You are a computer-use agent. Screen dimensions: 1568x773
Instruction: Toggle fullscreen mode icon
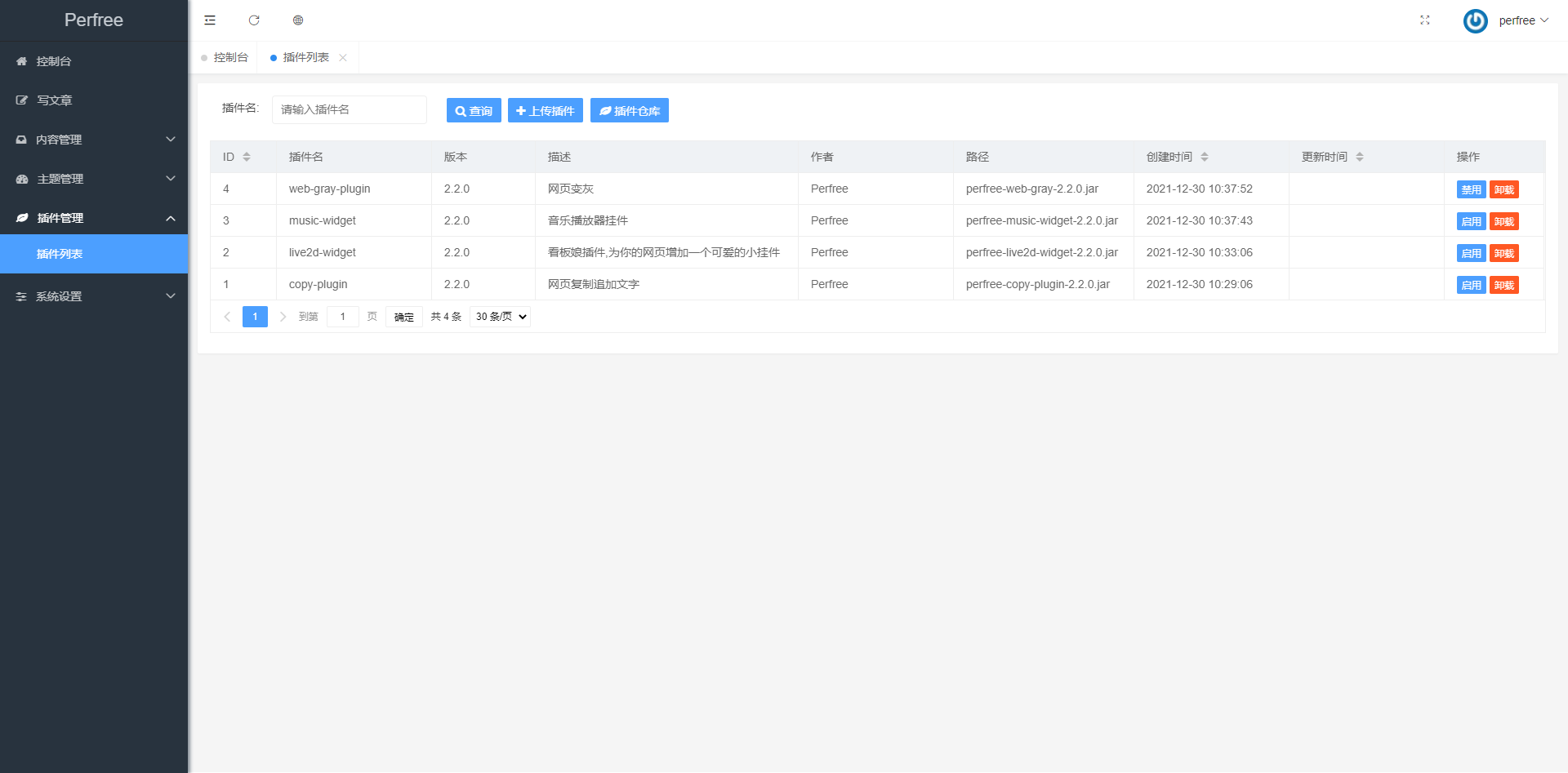click(x=1425, y=20)
